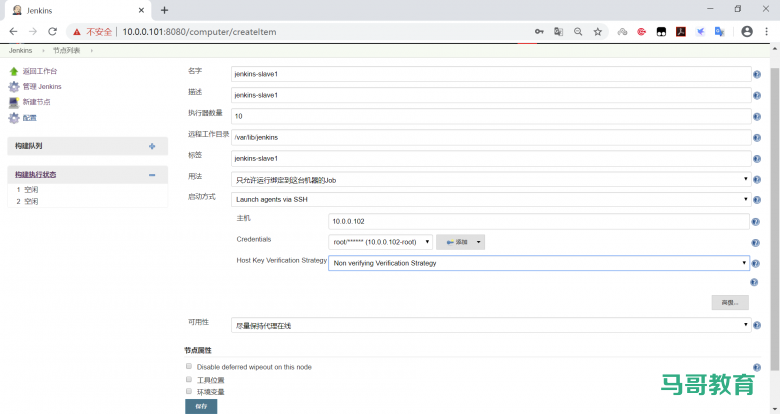Click the not-secure warning triangle icon

77,32
